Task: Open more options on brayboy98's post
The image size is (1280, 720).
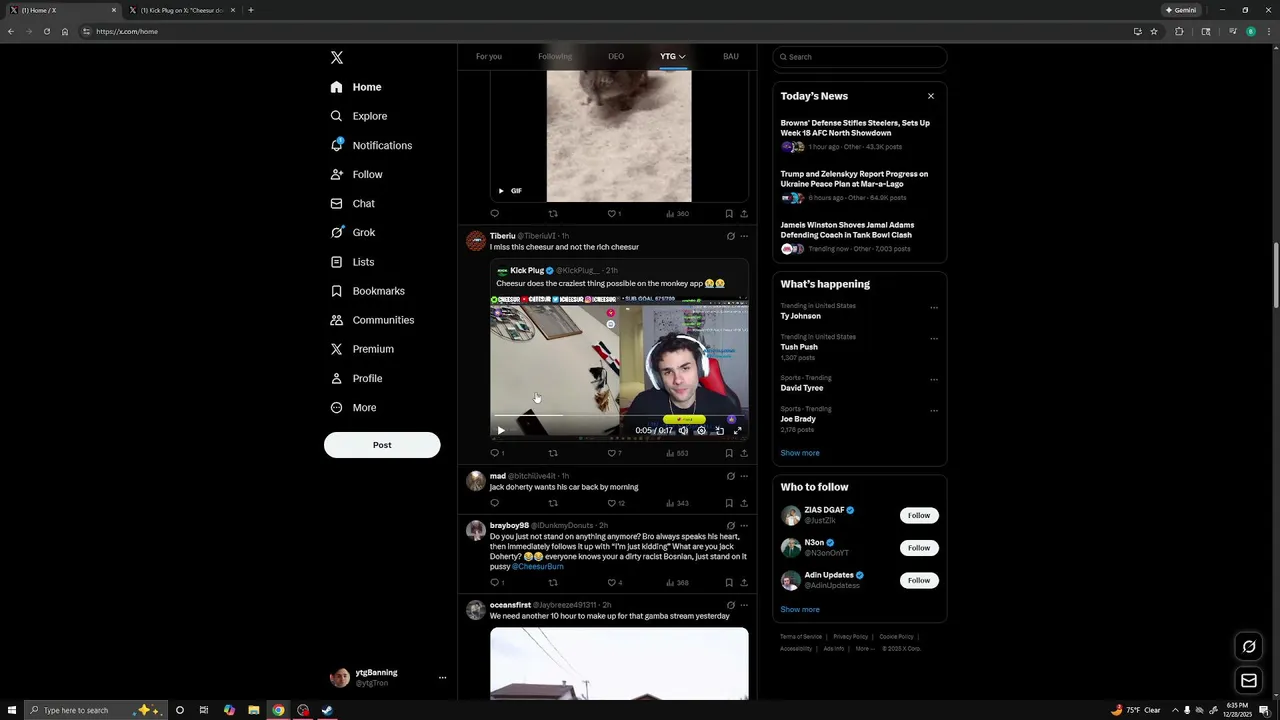Action: coord(744,525)
